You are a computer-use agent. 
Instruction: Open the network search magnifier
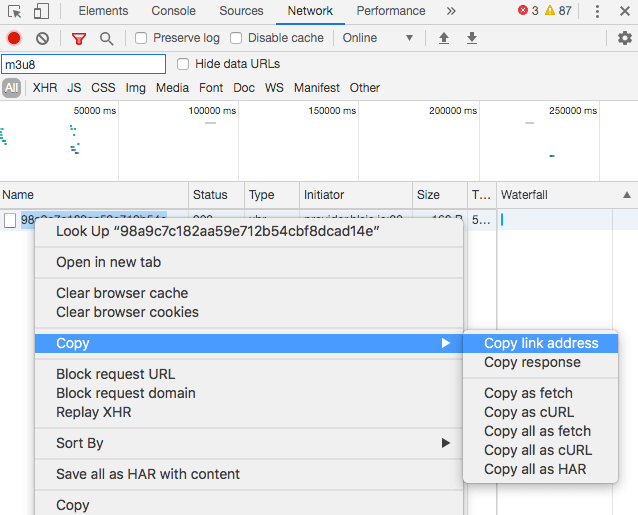coord(106,38)
